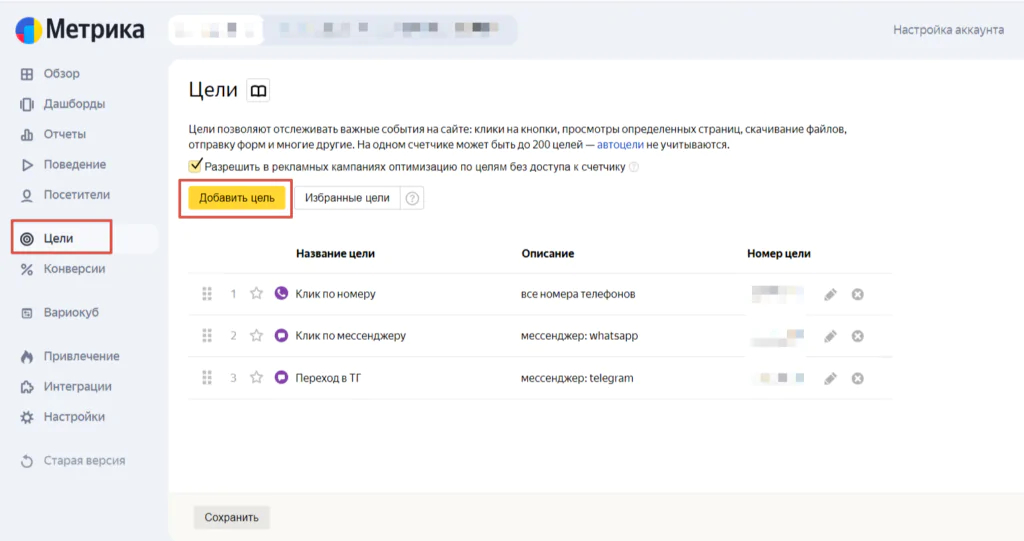Click pencil icon for Переход в ТГ goal
Screen dimensions: 1024x541
click(x=830, y=378)
